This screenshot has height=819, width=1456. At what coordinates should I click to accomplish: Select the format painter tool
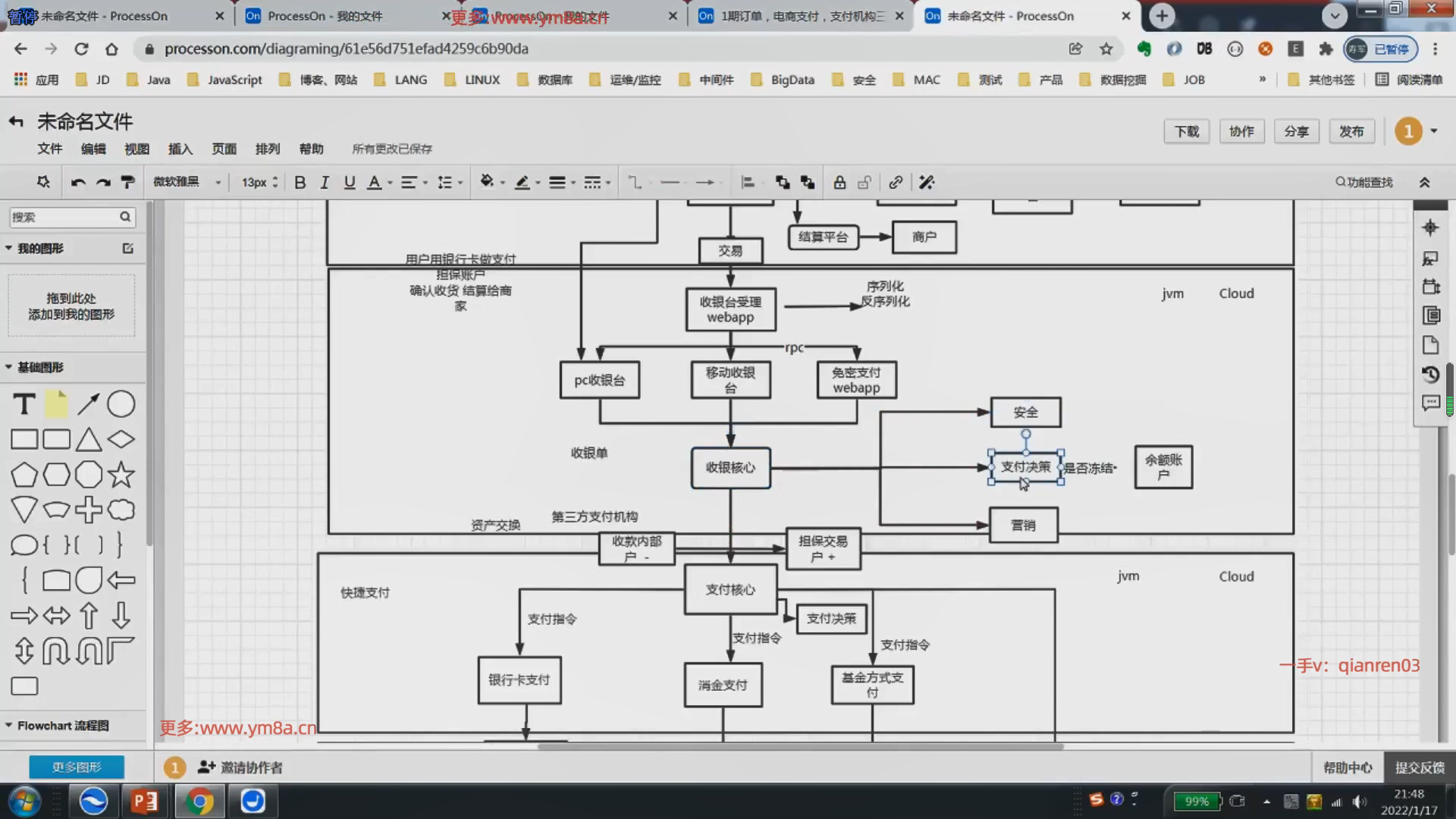[128, 182]
